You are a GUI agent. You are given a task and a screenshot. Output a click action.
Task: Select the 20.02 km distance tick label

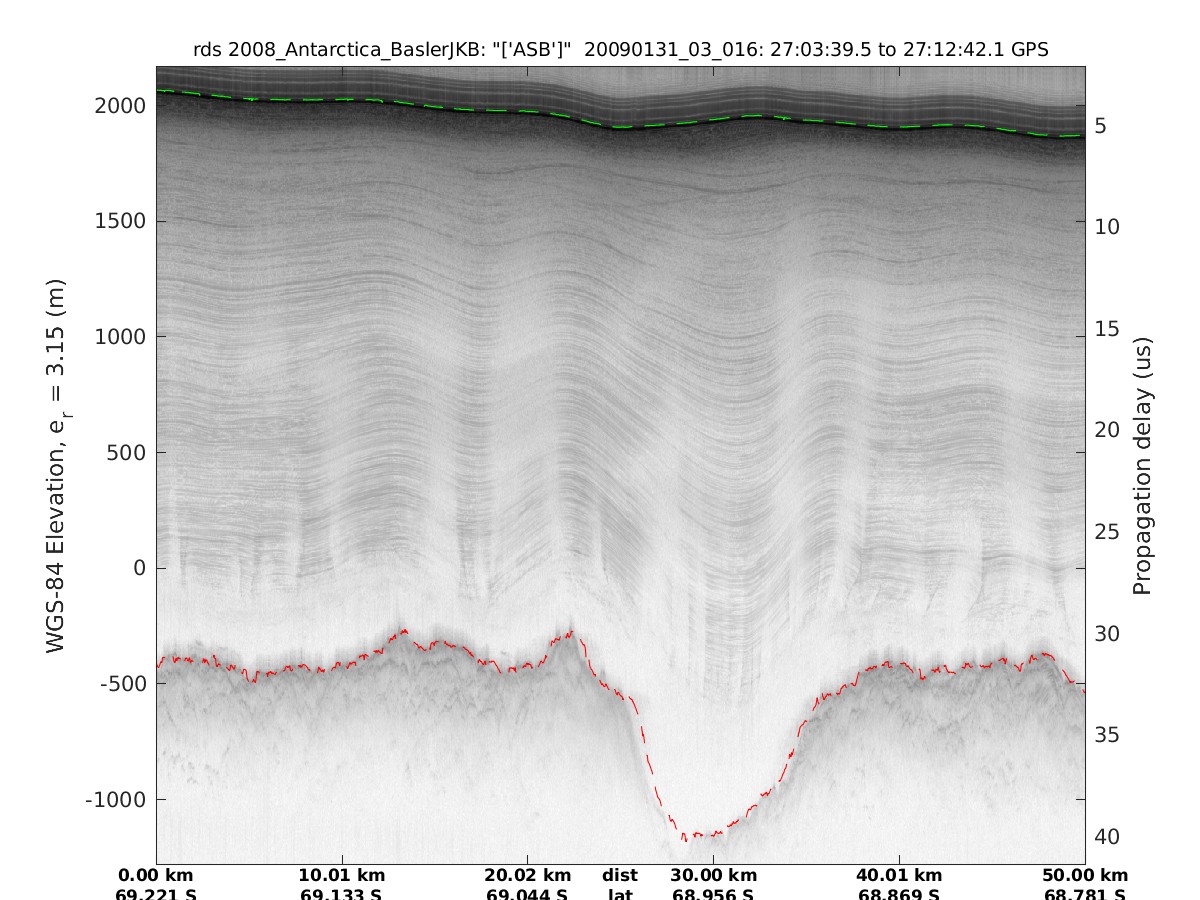tap(527, 875)
